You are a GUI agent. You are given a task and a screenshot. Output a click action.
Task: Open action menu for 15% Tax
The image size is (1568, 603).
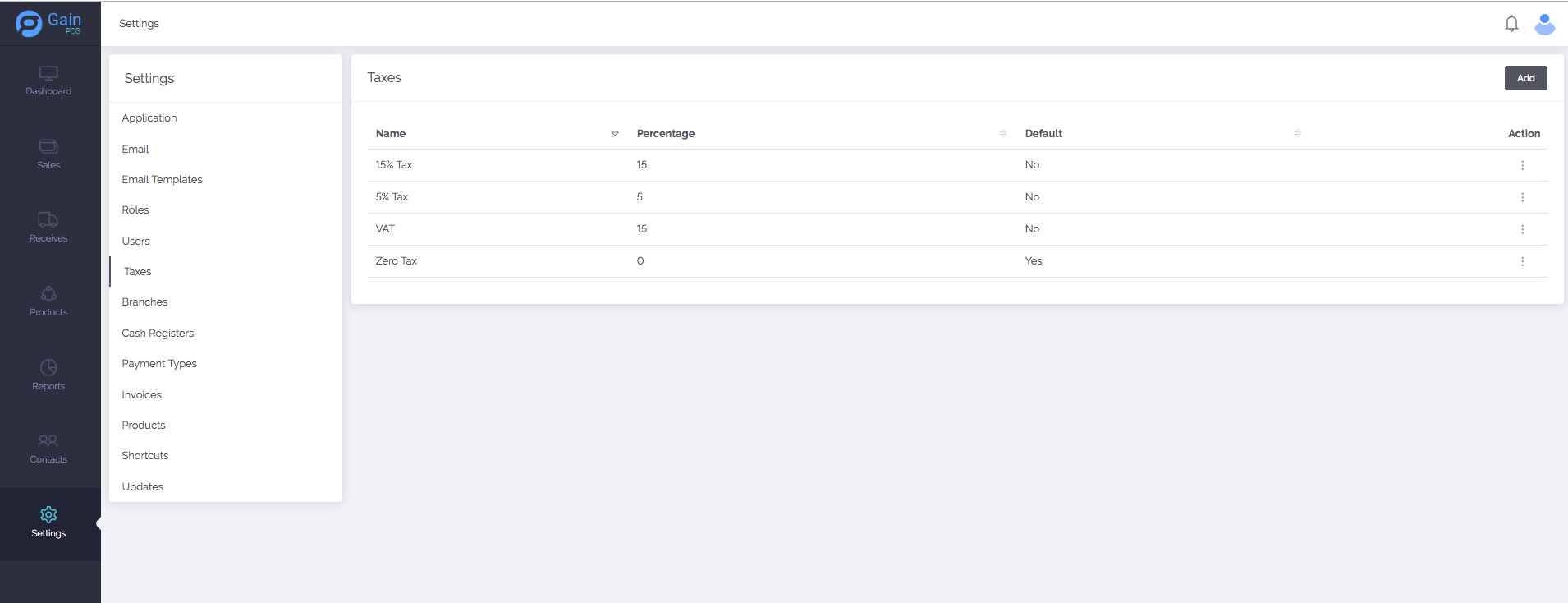click(1522, 165)
